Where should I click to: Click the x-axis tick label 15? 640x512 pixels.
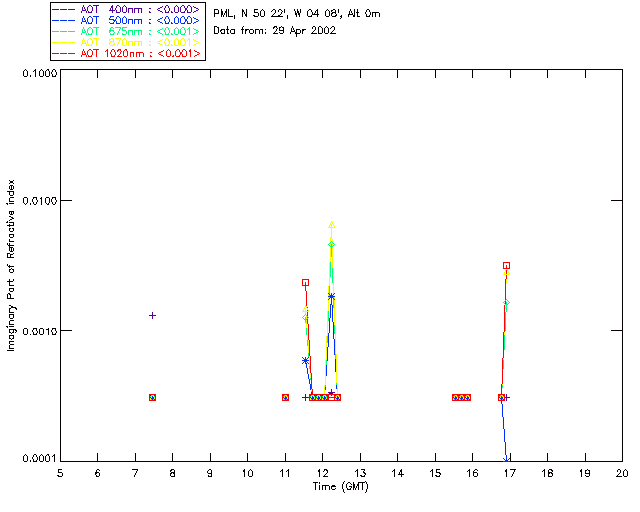[x=435, y=473]
